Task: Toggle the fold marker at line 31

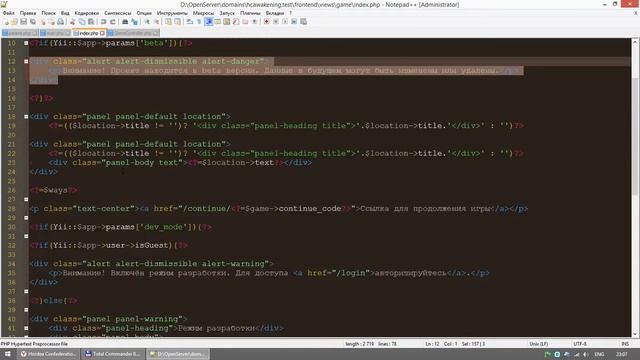Action: click(x=26, y=236)
